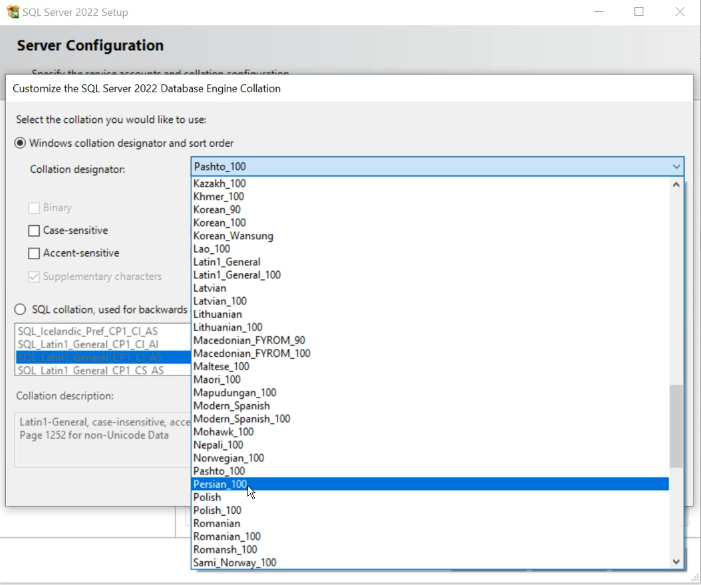Choose Korean_100 collation
Screen dimensions: 701x585
coord(430,223)
